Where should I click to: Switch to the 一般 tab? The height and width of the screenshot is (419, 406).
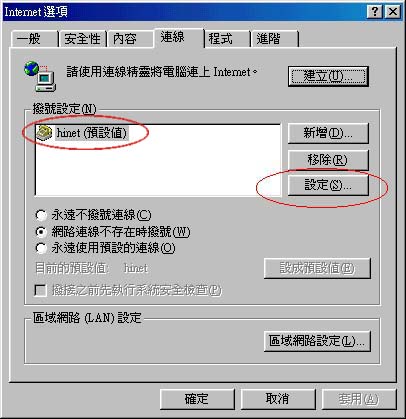pyautogui.click(x=34, y=39)
